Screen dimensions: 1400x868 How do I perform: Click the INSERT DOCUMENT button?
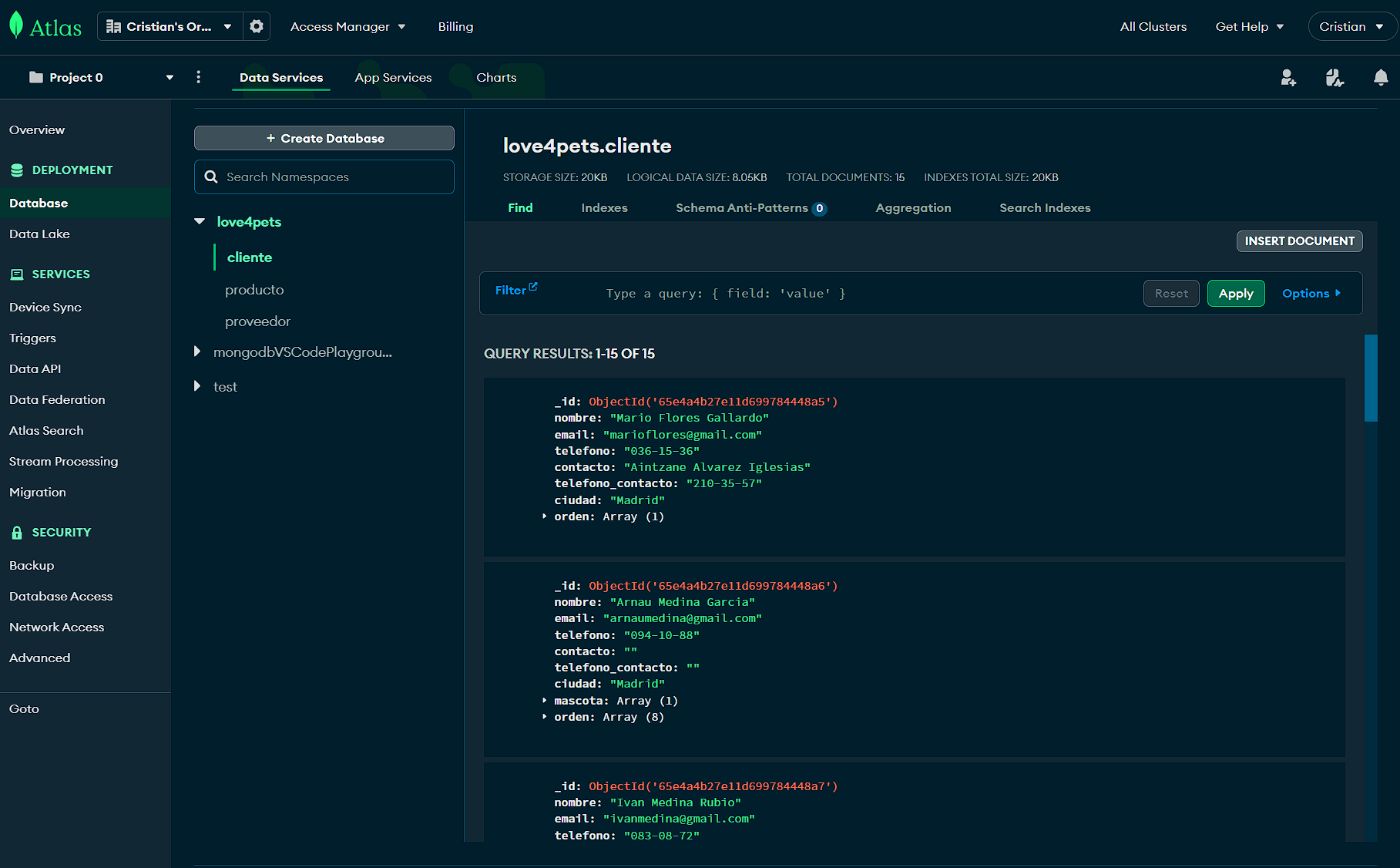tap(1299, 241)
